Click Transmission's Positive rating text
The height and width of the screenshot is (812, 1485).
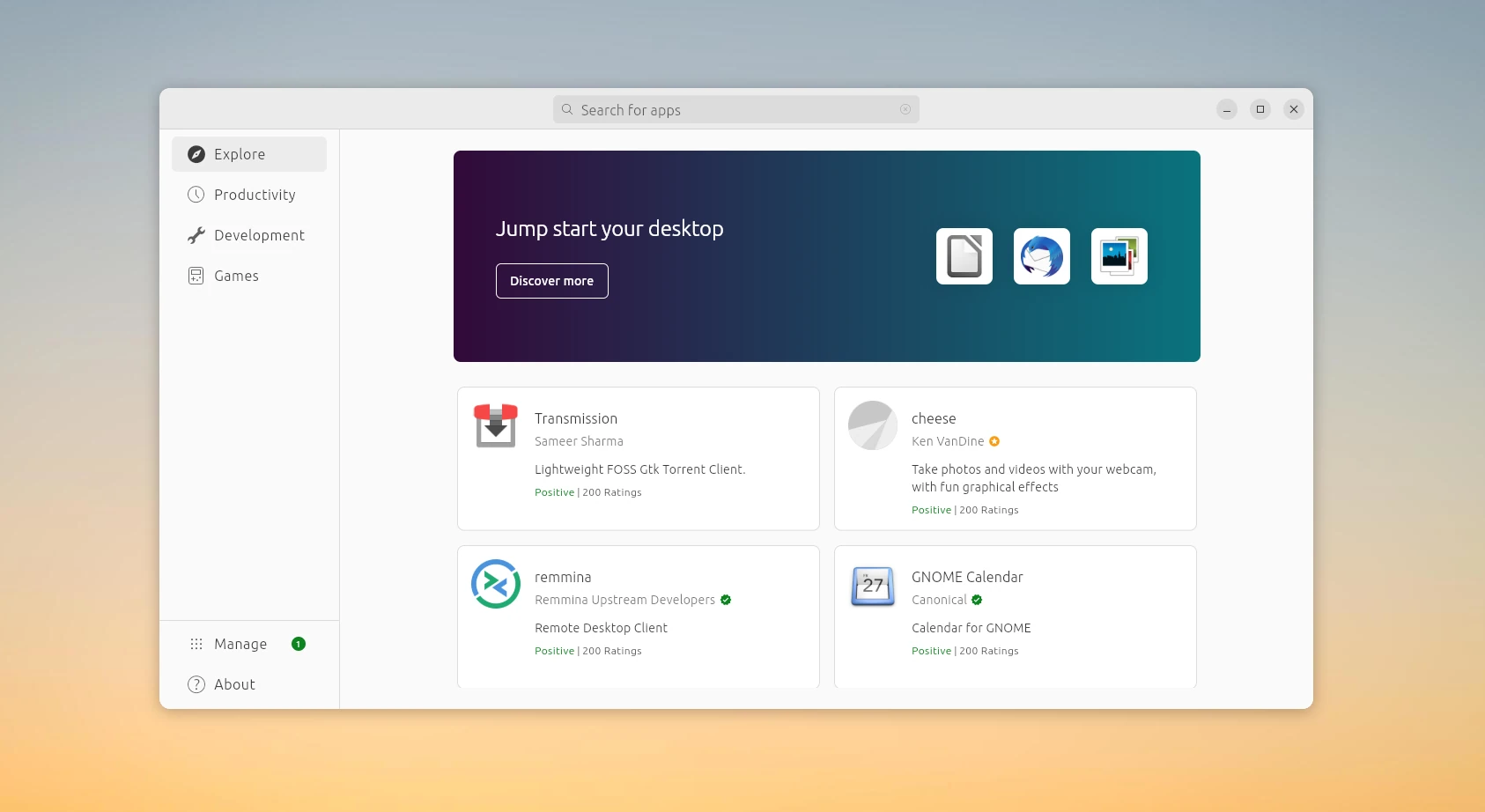pyautogui.click(x=554, y=492)
